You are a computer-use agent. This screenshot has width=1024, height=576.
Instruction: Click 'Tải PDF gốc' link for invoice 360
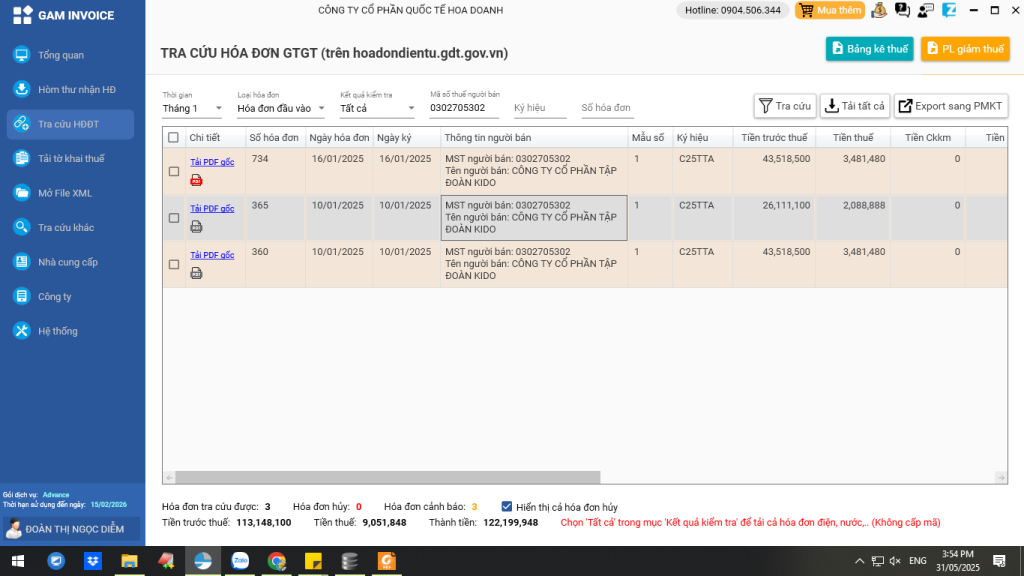212,255
